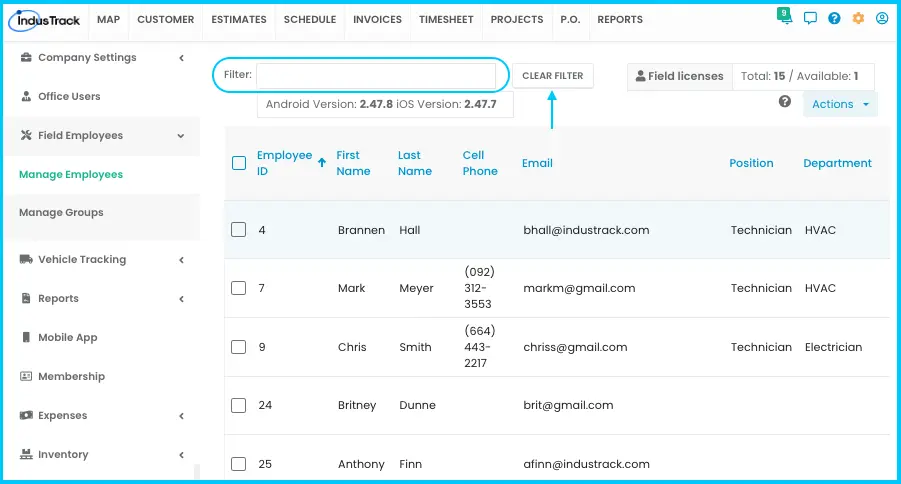The height and width of the screenshot is (484, 901).
Task: Click email markm@gmail.com
Action: [x=579, y=288]
